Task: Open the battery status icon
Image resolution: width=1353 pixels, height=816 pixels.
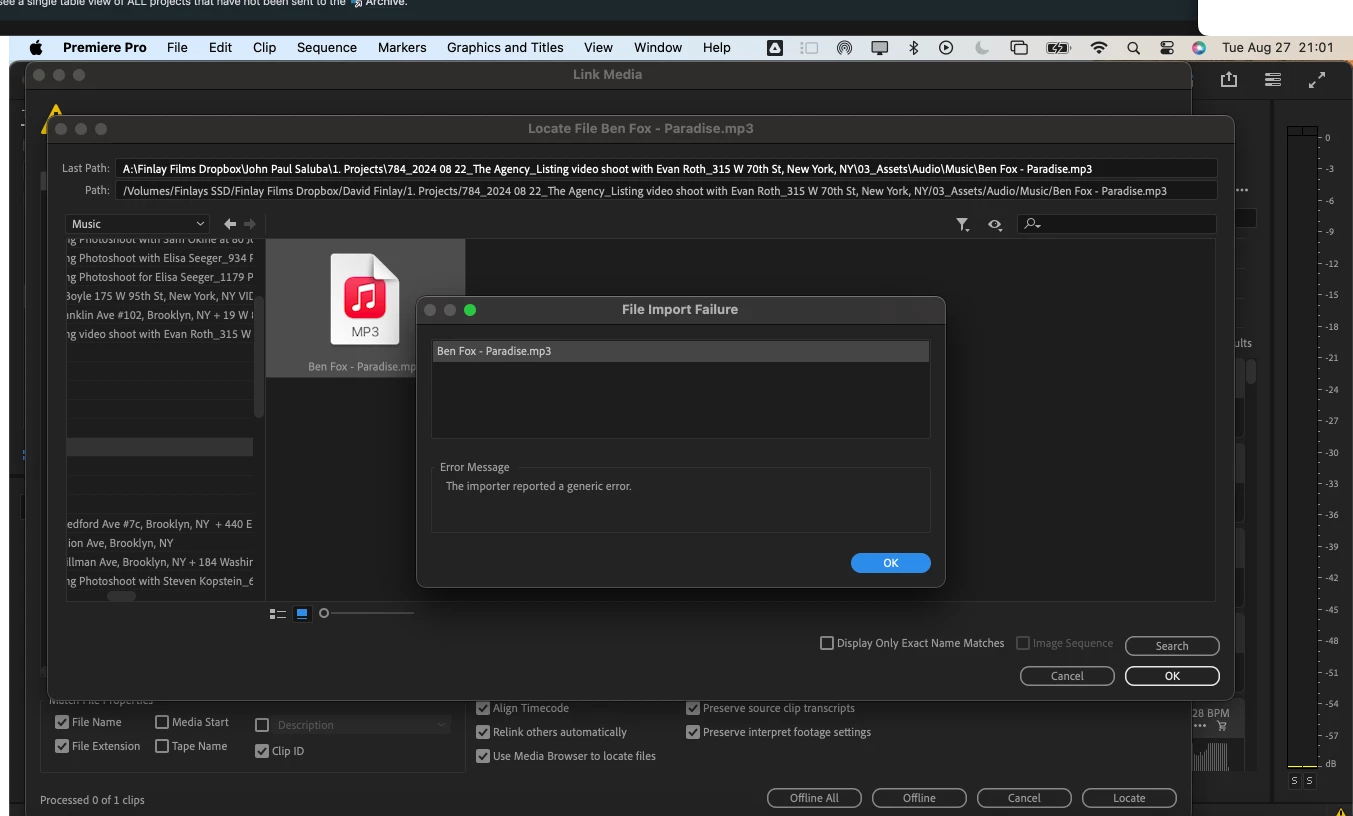Action: click(1058, 47)
